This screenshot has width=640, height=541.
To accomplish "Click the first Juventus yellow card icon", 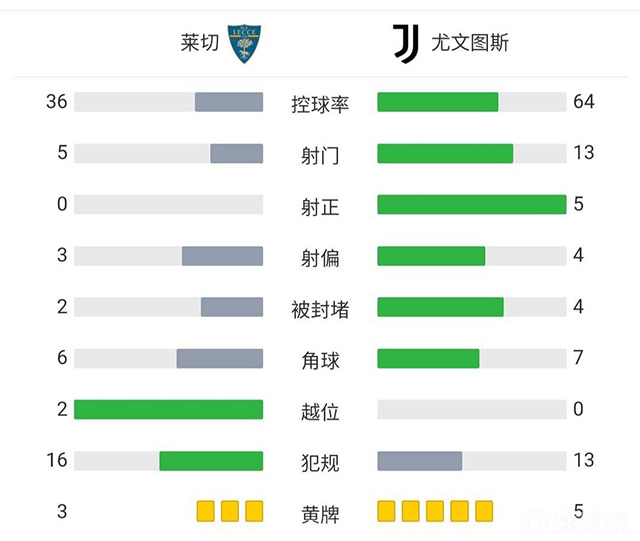I will (x=387, y=511).
